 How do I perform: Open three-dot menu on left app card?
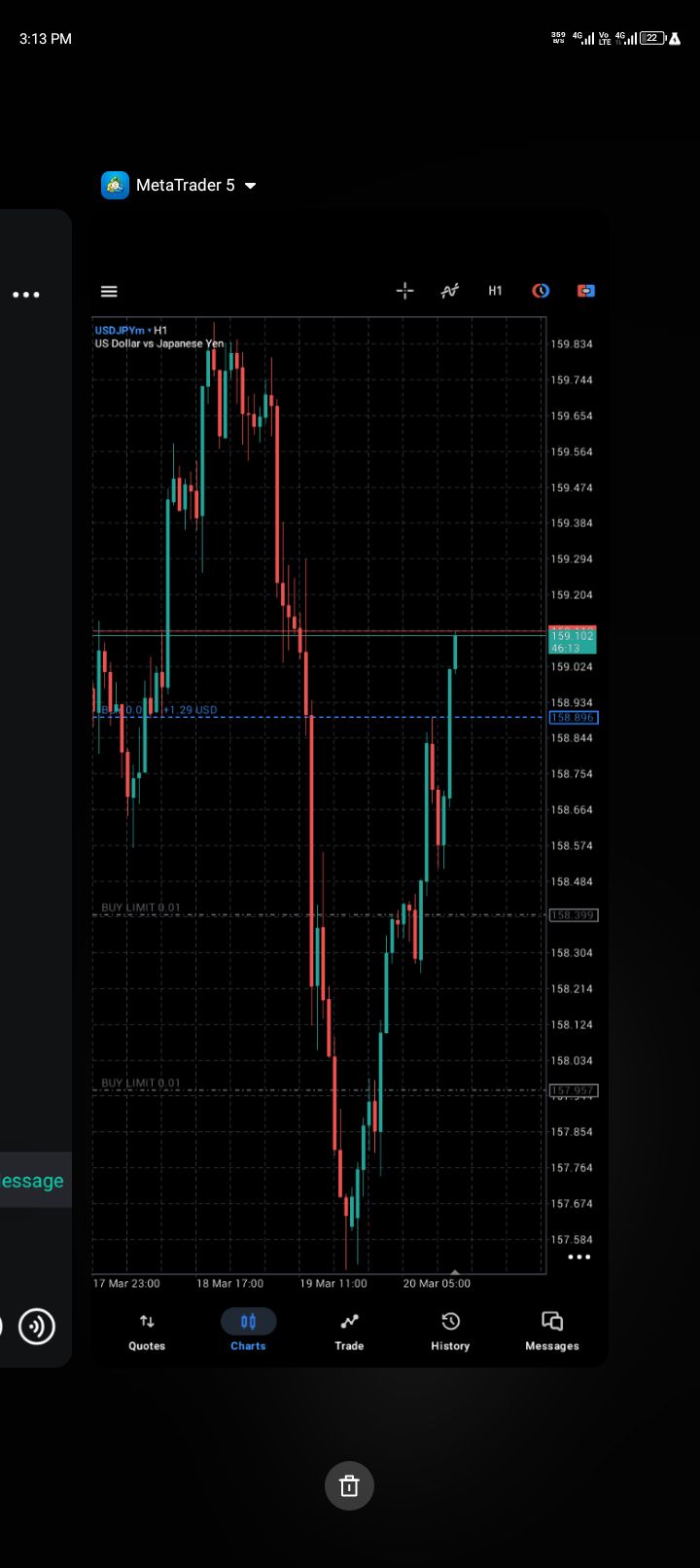coord(26,295)
